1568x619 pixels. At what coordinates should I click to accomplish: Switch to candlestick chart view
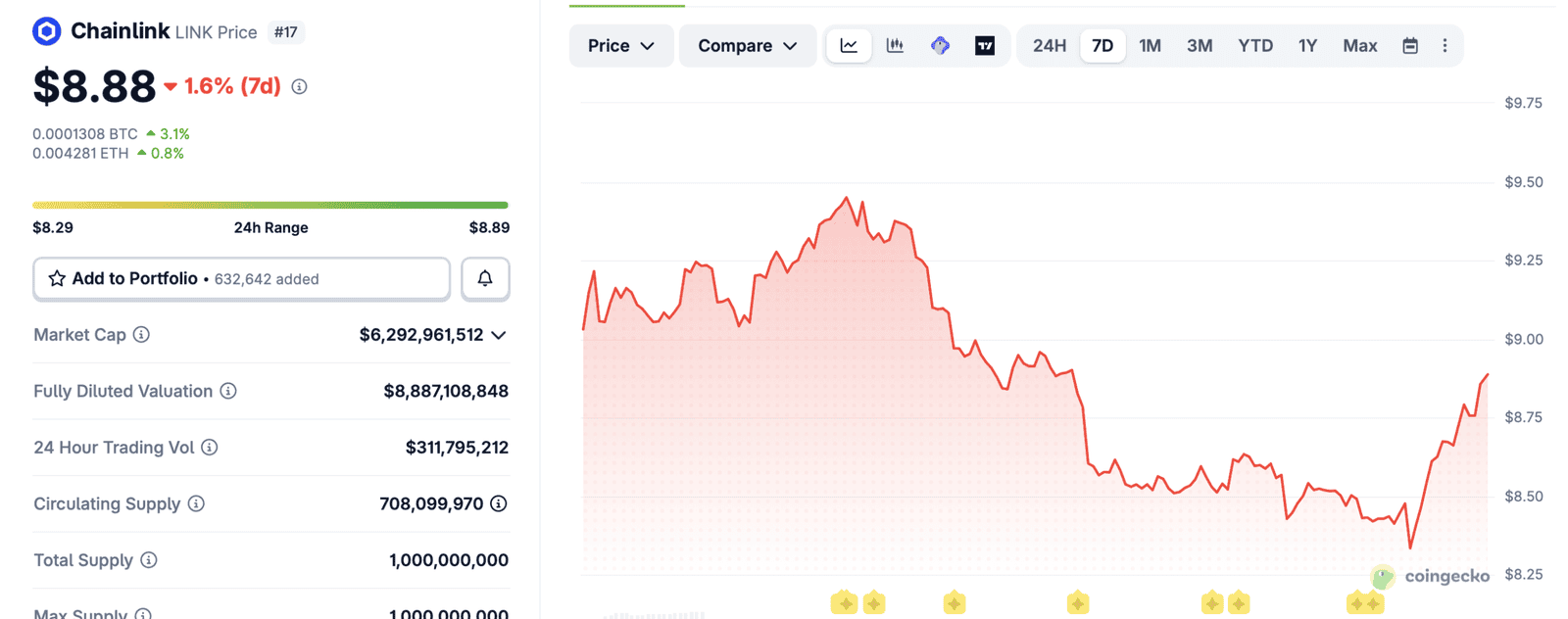895,46
